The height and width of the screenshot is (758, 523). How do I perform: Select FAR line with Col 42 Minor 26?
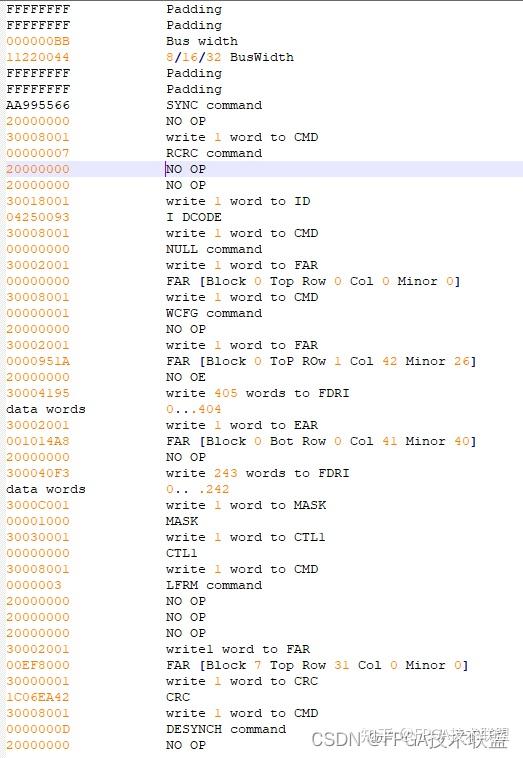(321, 361)
